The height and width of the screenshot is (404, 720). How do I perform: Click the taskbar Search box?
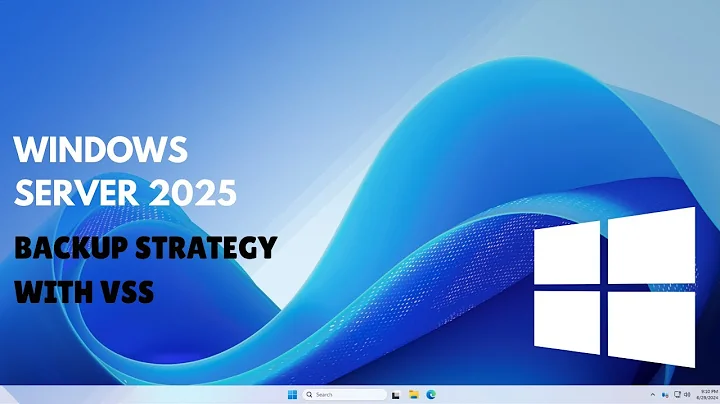[344, 395]
